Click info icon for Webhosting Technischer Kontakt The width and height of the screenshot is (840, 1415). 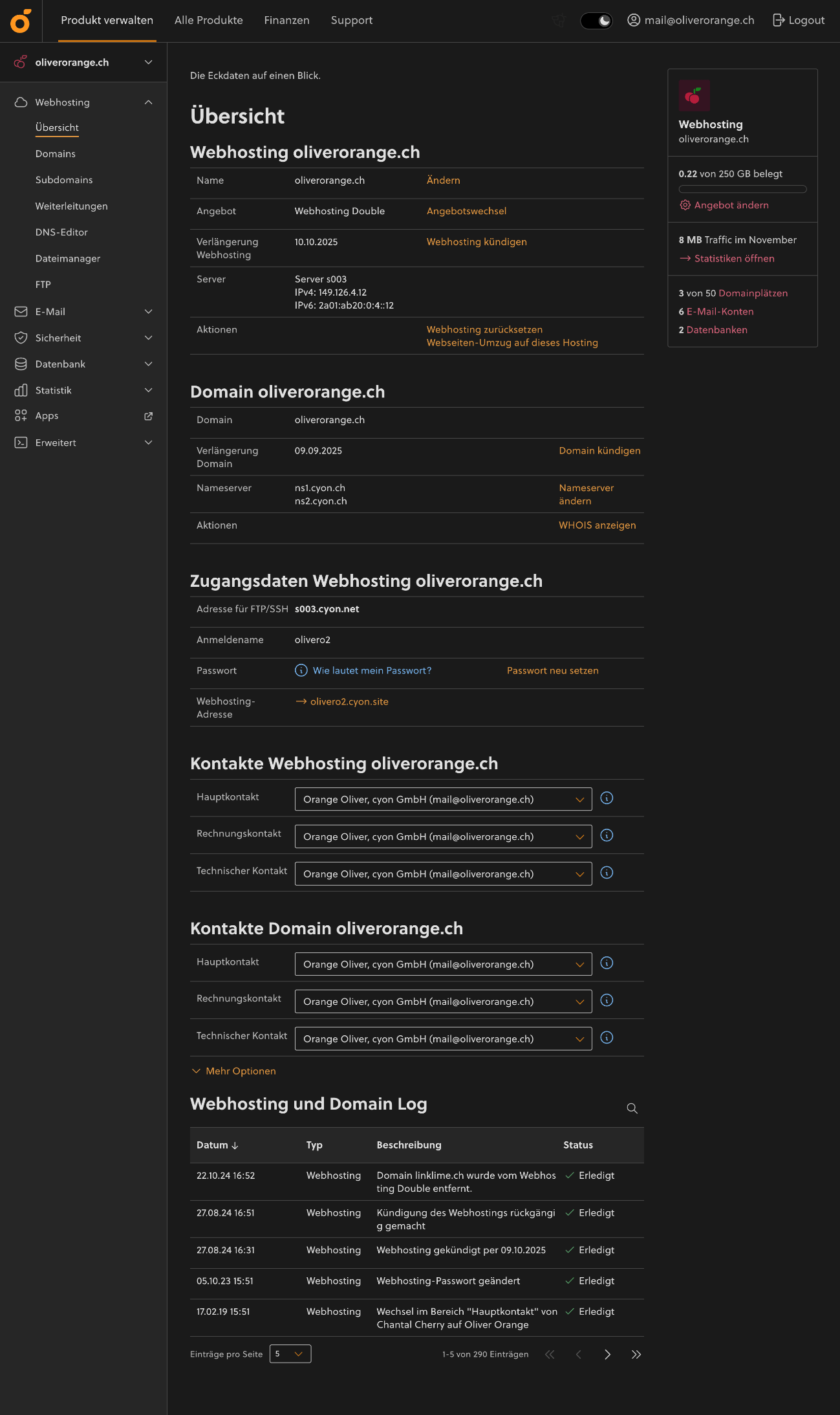(607, 873)
